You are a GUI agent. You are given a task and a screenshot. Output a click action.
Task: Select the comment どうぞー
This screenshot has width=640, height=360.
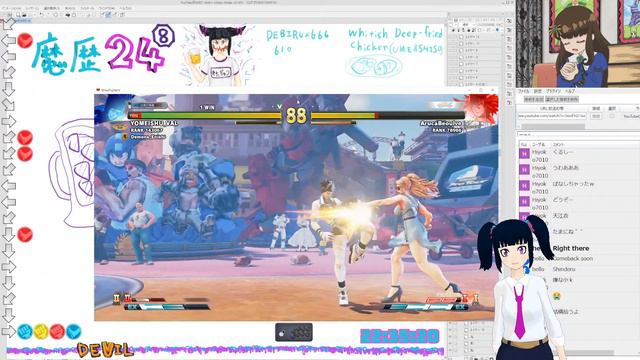coord(563,200)
